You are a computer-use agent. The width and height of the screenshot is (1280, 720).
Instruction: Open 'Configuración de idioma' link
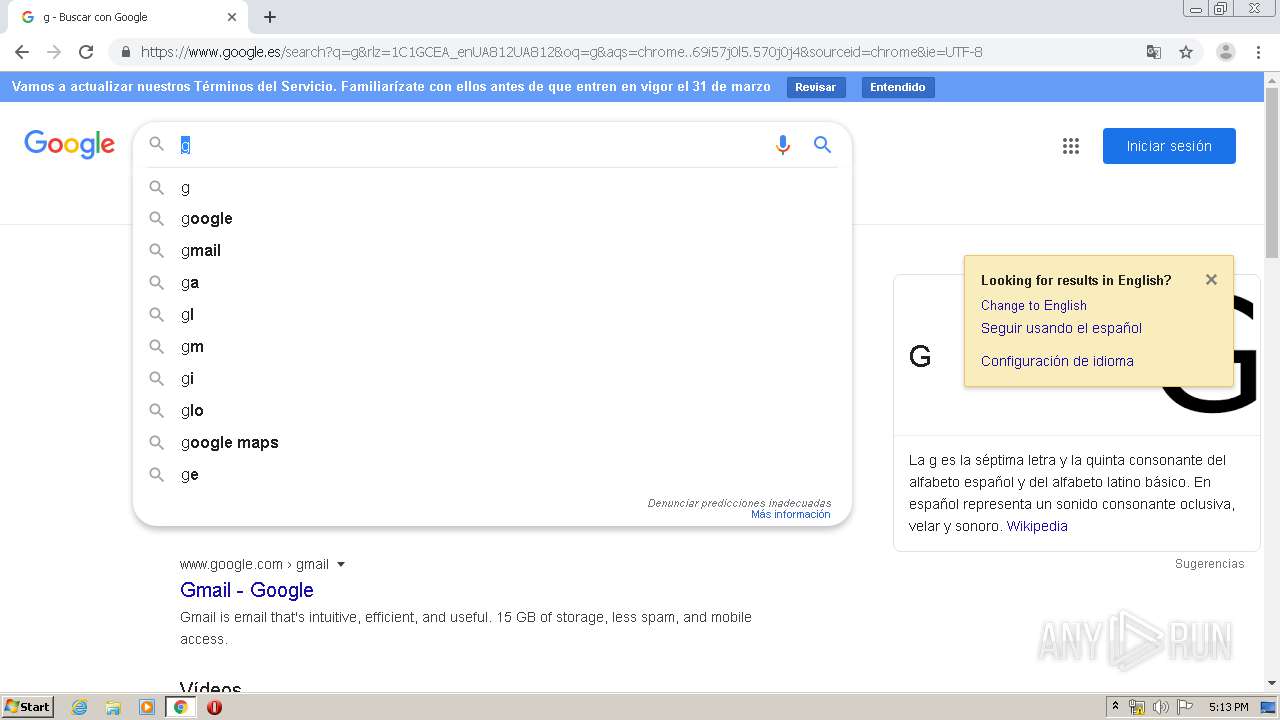1057,362
